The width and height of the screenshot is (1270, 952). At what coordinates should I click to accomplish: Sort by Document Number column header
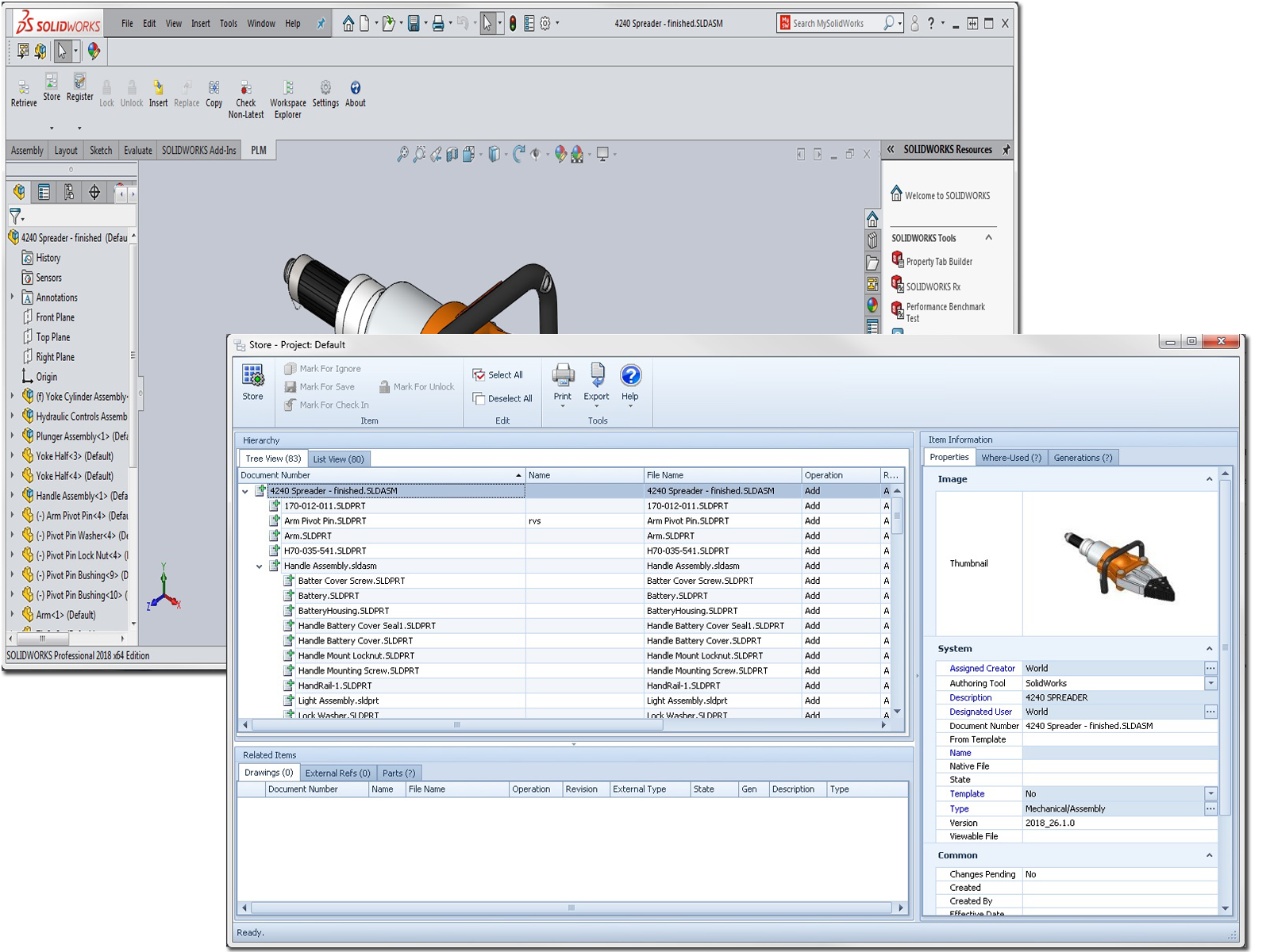click(381, 475)
